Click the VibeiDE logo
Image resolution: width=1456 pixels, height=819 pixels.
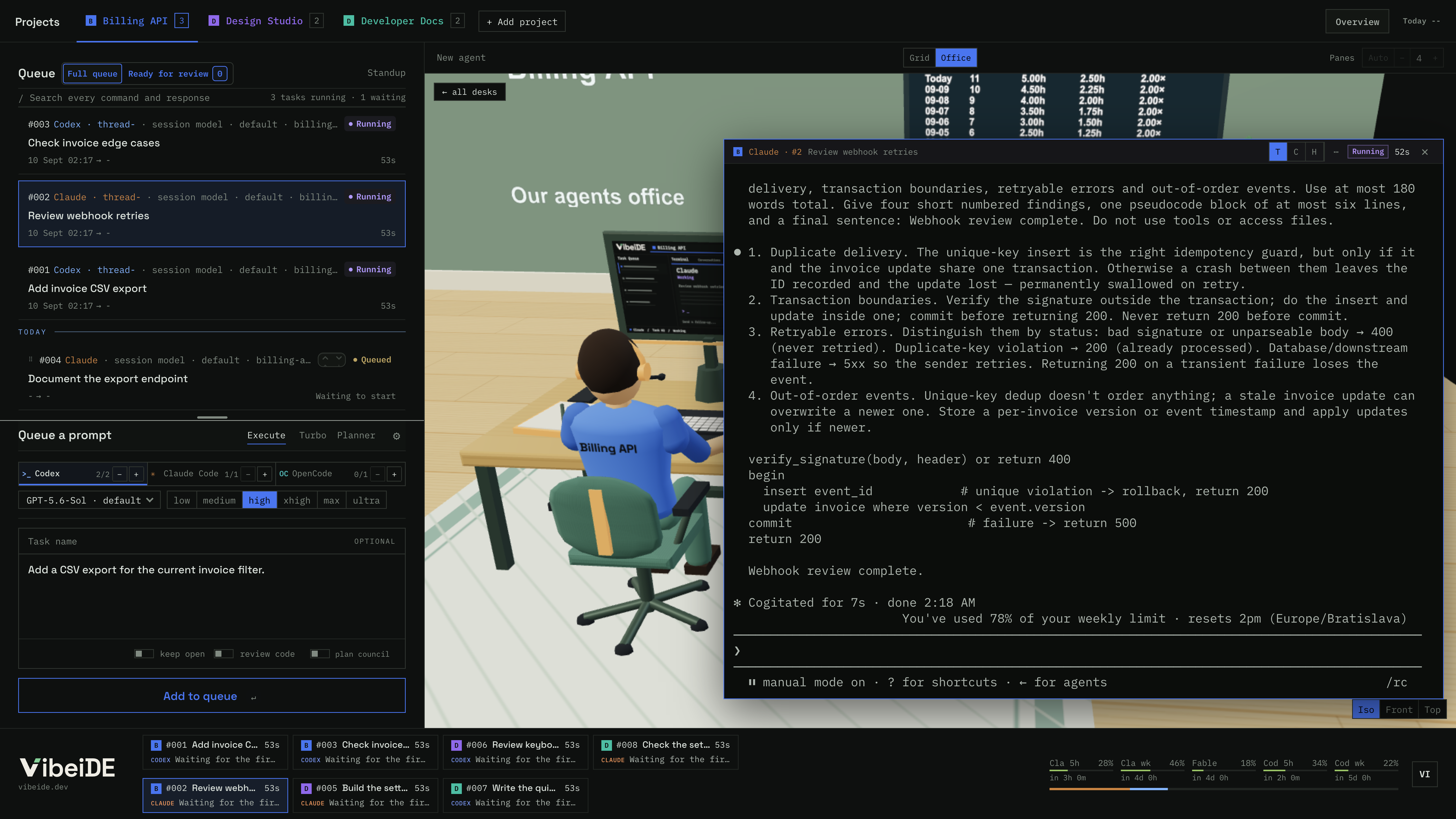pos(68,768)
